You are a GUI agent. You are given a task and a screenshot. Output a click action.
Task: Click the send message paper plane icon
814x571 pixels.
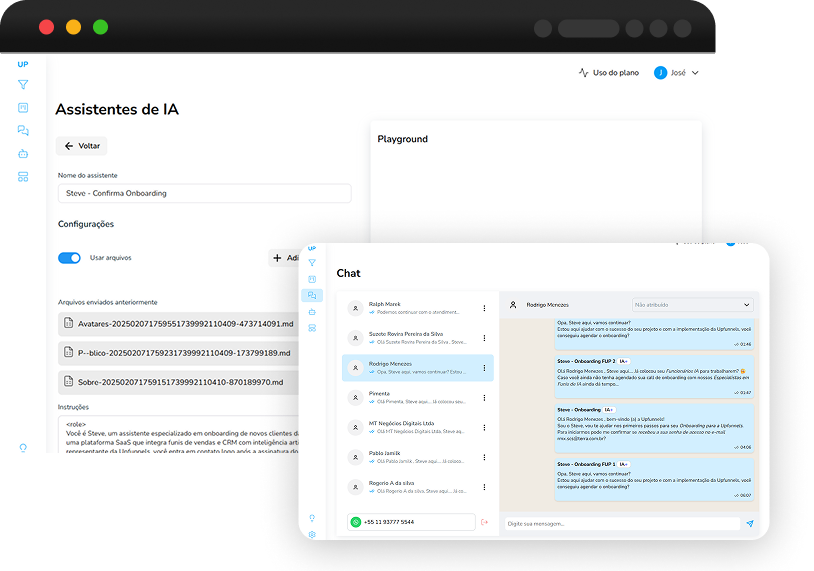[x=750, y=523]
